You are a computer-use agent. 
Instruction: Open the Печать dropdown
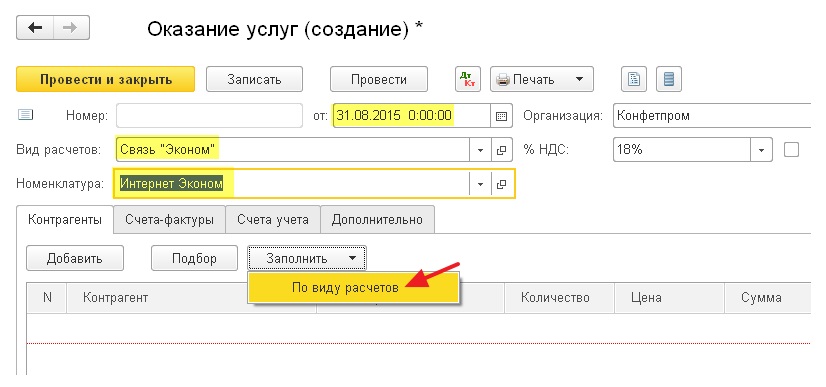tap(542, 80)
